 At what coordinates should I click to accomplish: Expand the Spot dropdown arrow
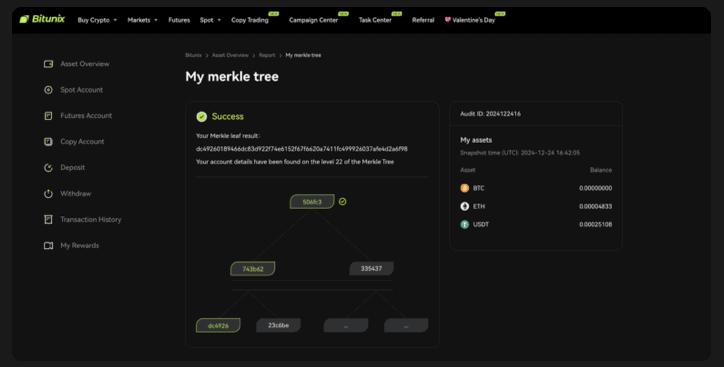click(x=219, y=20)
